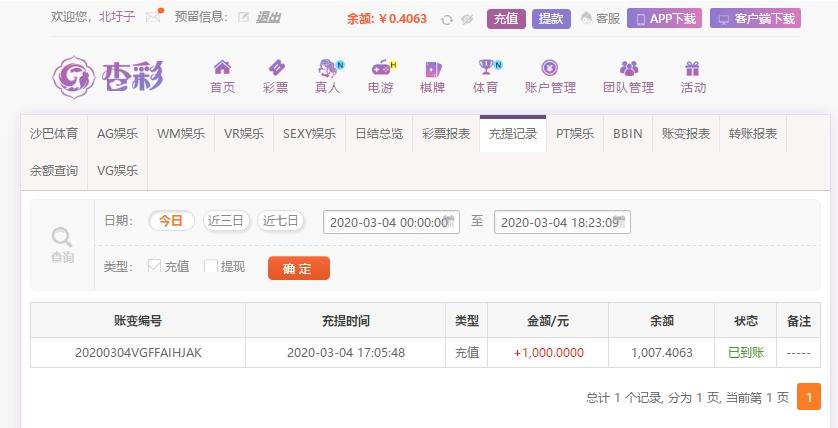The height and width of the screenshot is (428, 838).
Task: Go to page 1 in pagination
Action: [x=809, y=397]
